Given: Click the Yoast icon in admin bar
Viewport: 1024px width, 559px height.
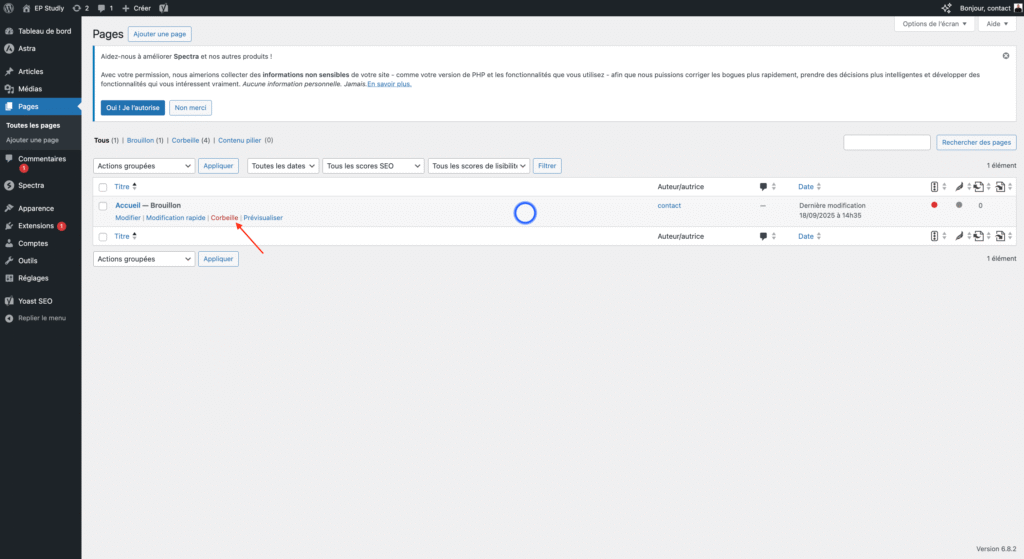Looking at the screenshot, I should coord(163,8).
